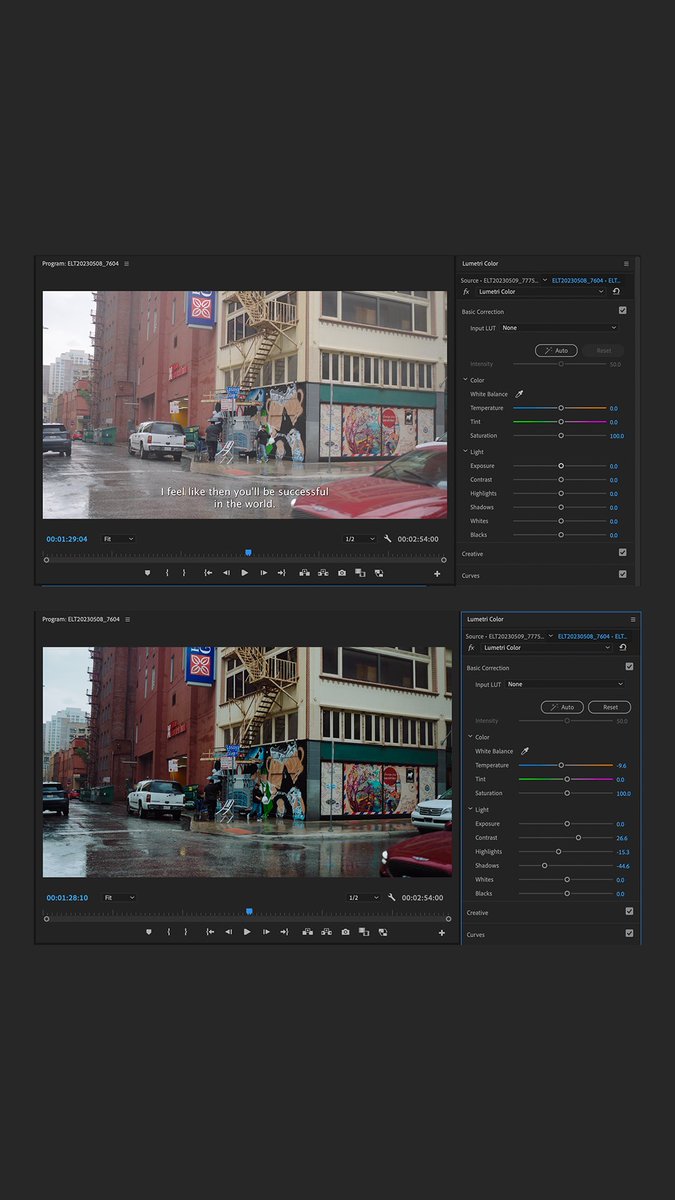Viewport: 675px width, 1200px height.
Task: Open the upper monitor's button editor plus icon
Action: click(437, 574)
